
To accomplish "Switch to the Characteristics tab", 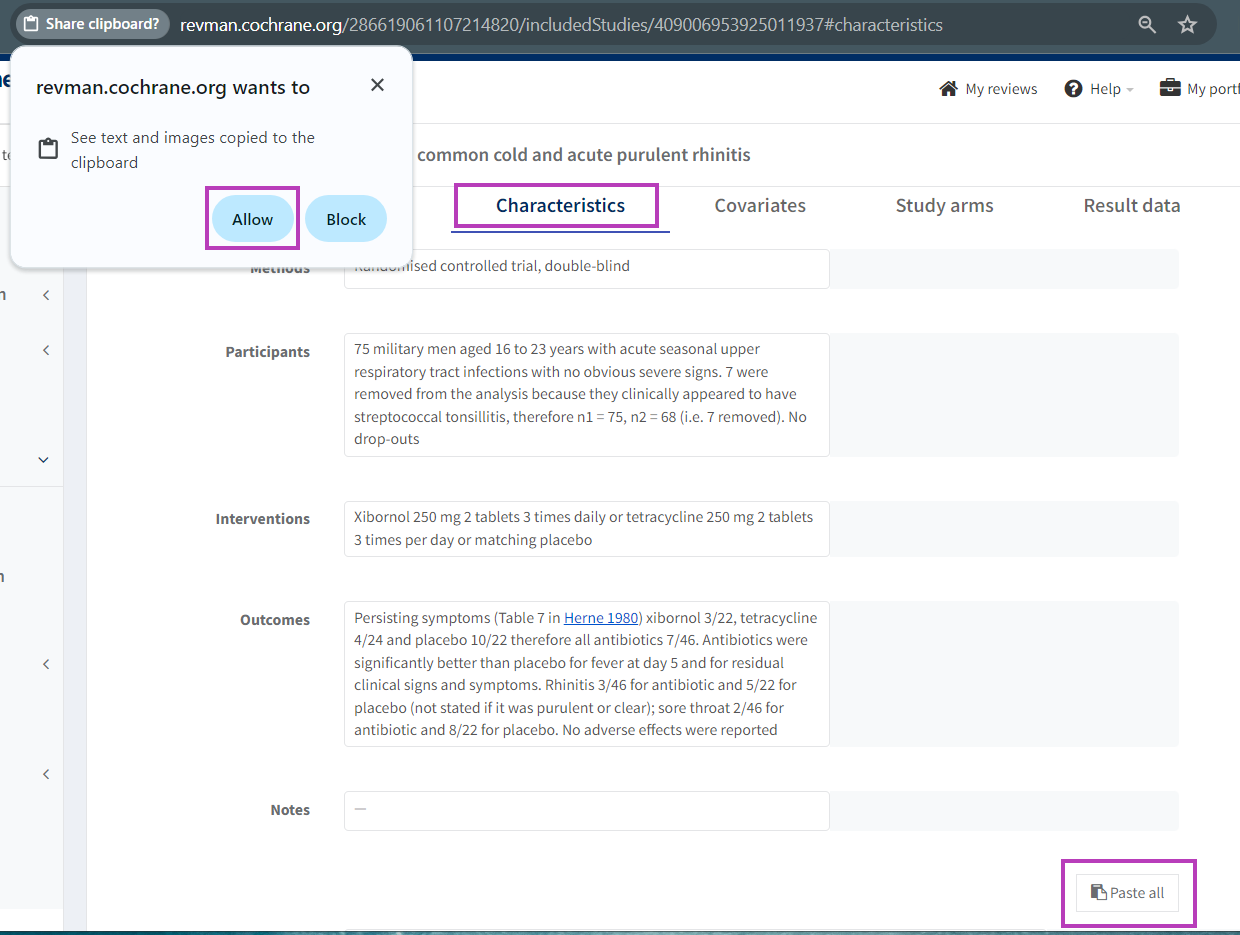I will click(x=560, y=206).
